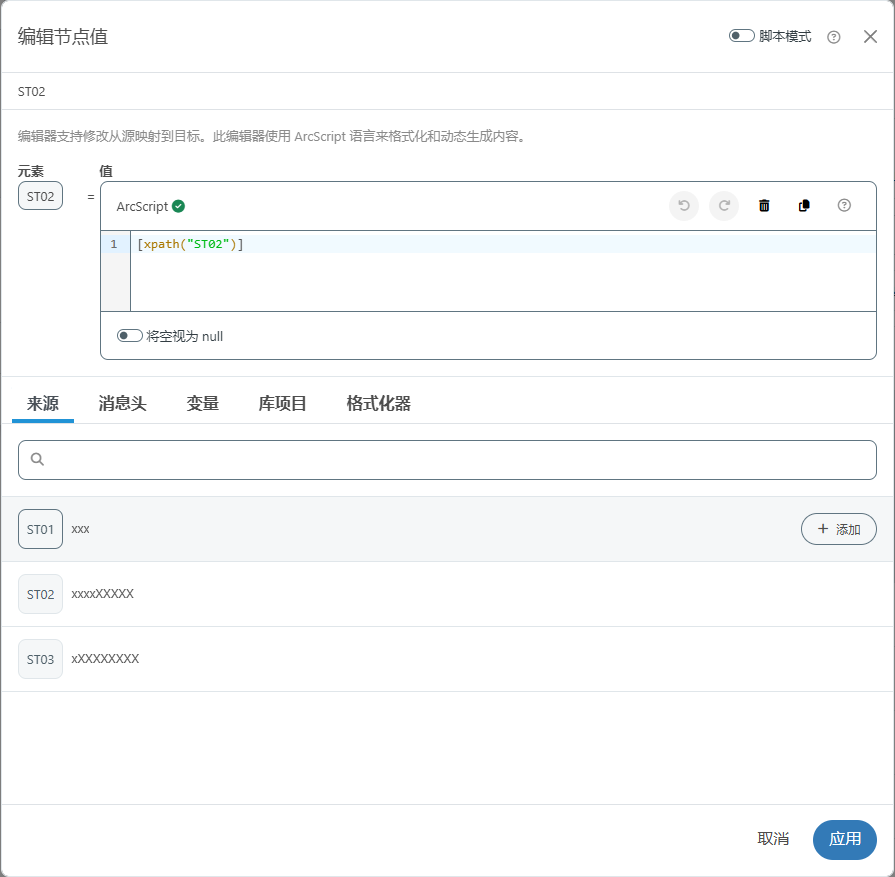Screen dimensions: 895x877
Task: Click the 应用 button
Action: point(844,839)
